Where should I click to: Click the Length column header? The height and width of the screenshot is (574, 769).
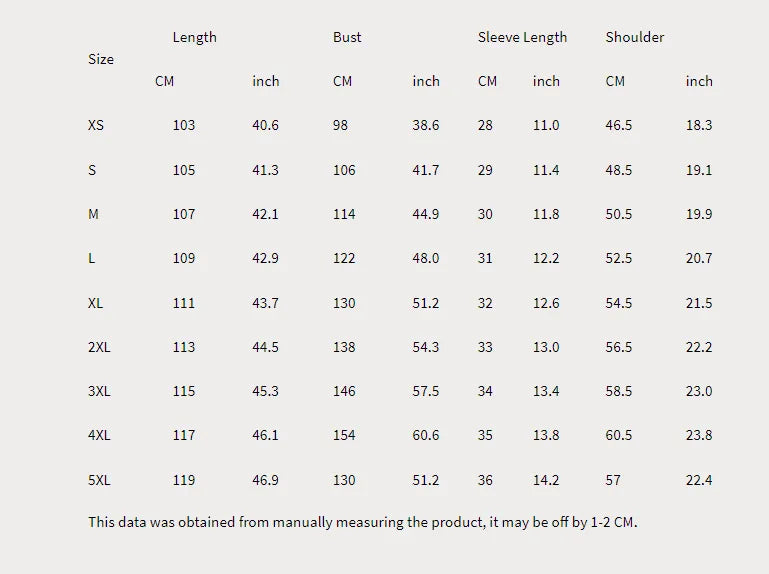click(x=194, y=37)
